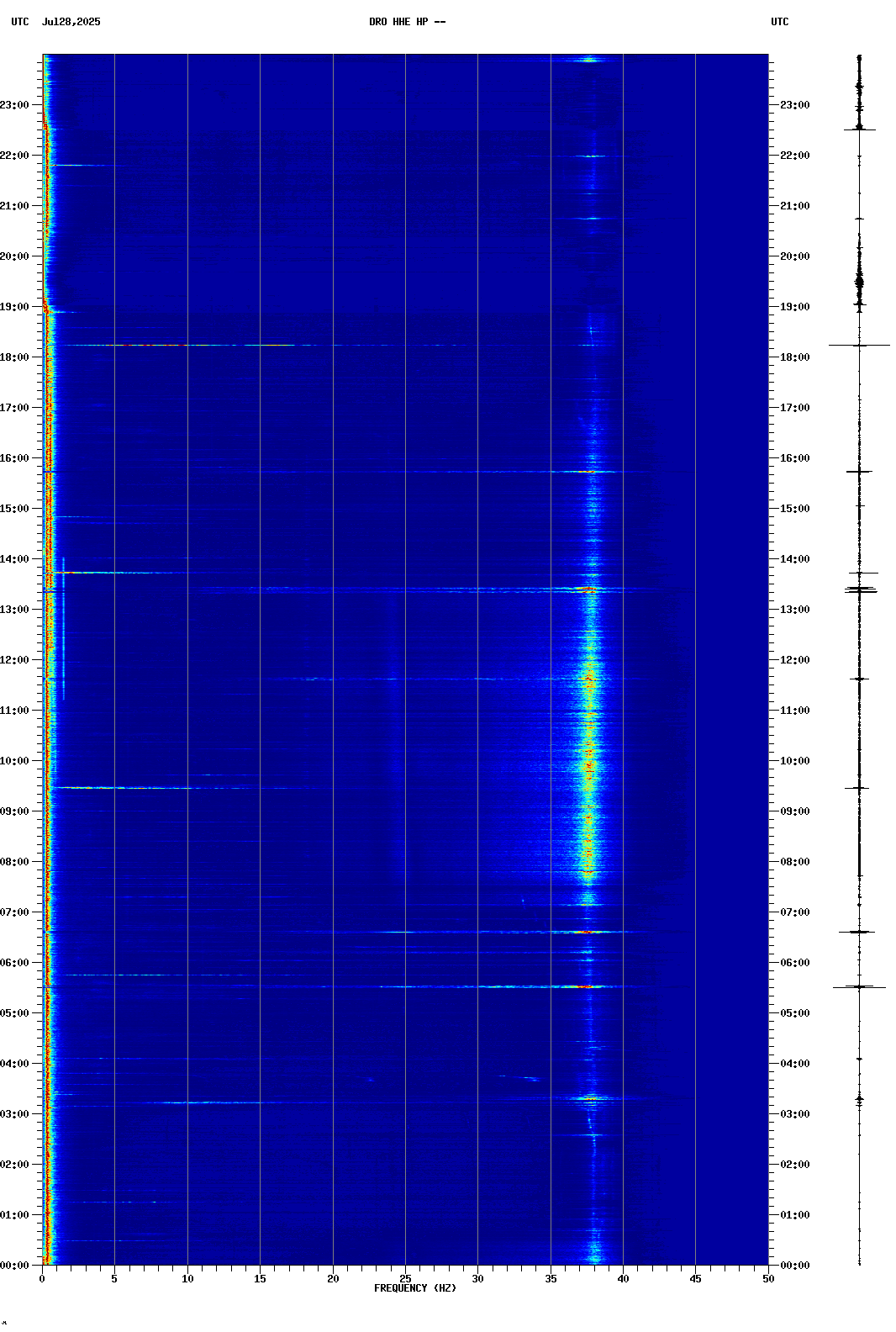This screenshot has height=1332, width=896.
Task: Click 04:00 on the left time axis
Action: pyautogui.click(x=14, y=1064)
